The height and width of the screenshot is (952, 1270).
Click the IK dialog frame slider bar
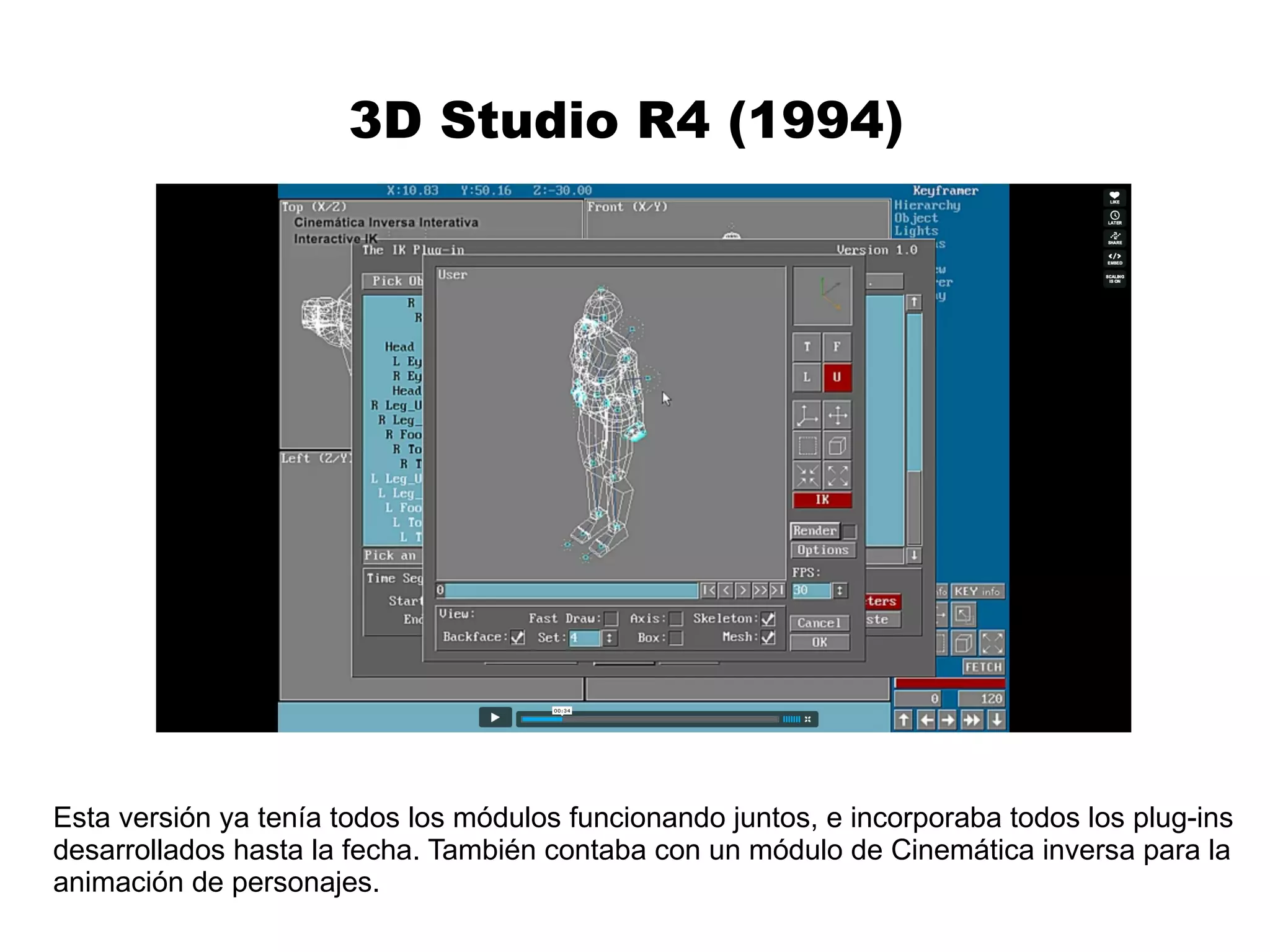[567, 590]
